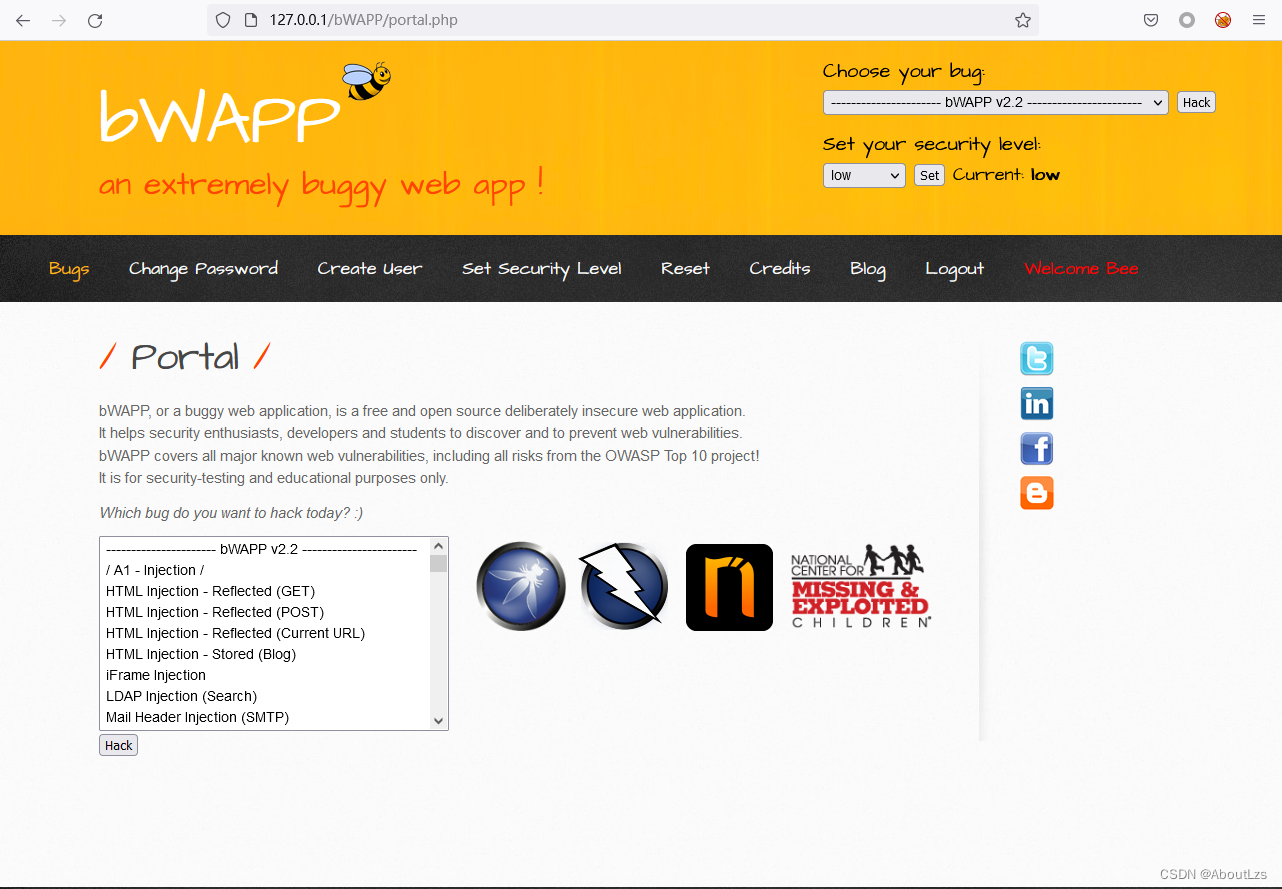Select Mail Header Injection (SMTP)
The width and height of the screenshot is (1282, 889).
point(265,717)
